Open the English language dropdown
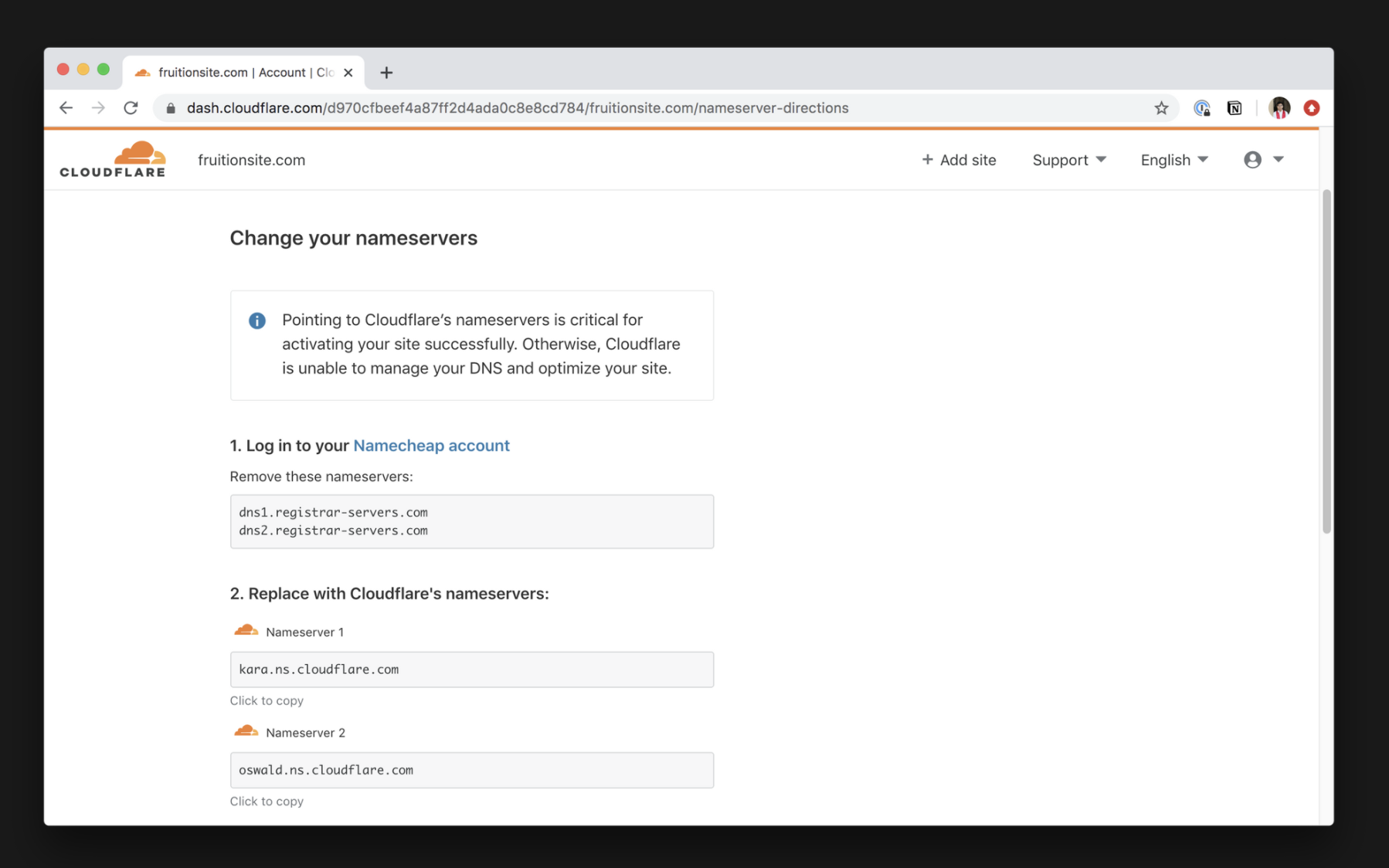The image size is (1389, 868). (1173, 160)
